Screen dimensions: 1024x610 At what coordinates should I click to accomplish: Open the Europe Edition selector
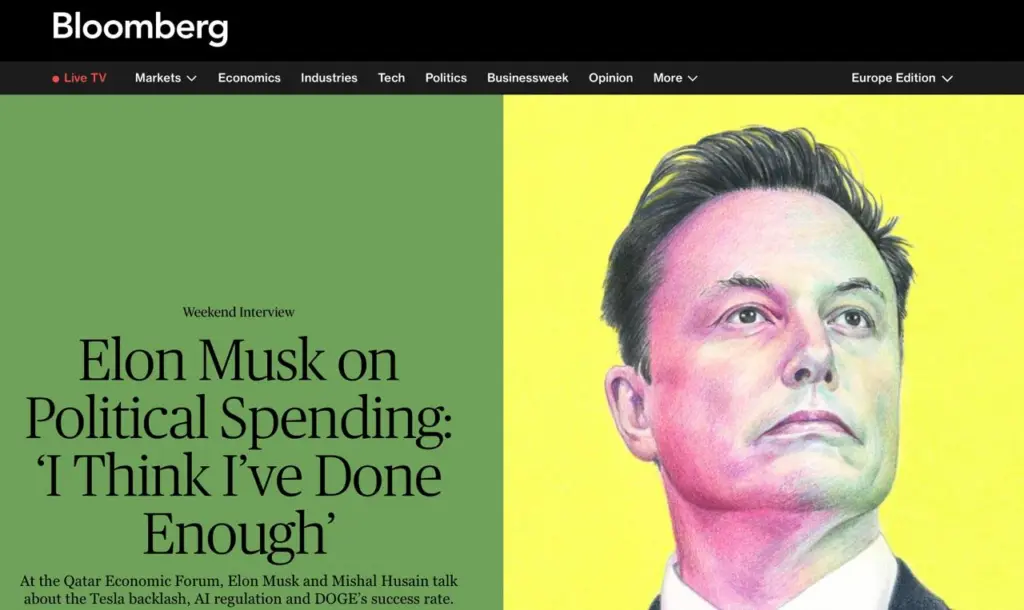[x=901, y=78]
